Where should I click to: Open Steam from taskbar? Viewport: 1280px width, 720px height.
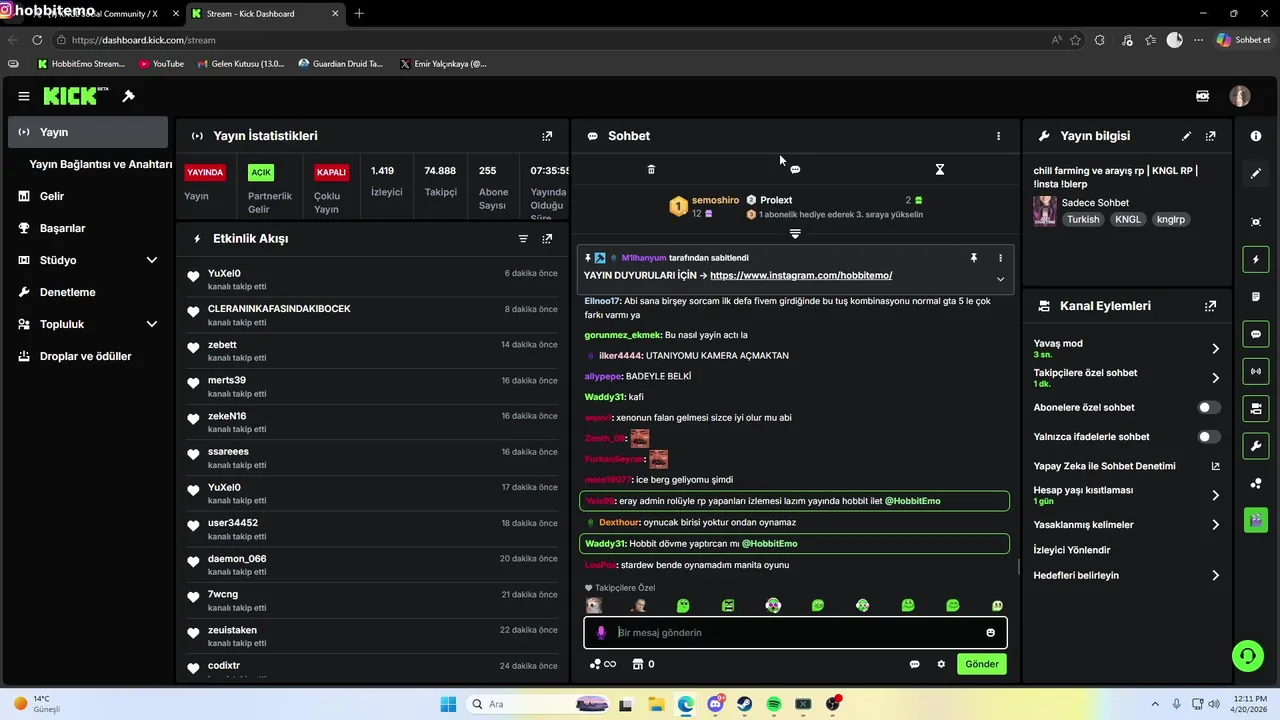tap(745, 704)
